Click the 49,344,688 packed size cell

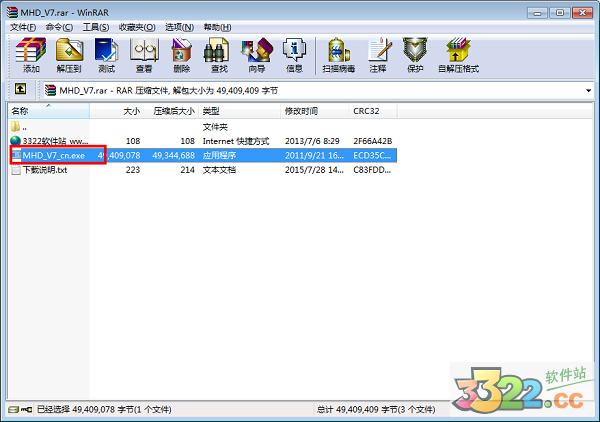click(174, 155)
